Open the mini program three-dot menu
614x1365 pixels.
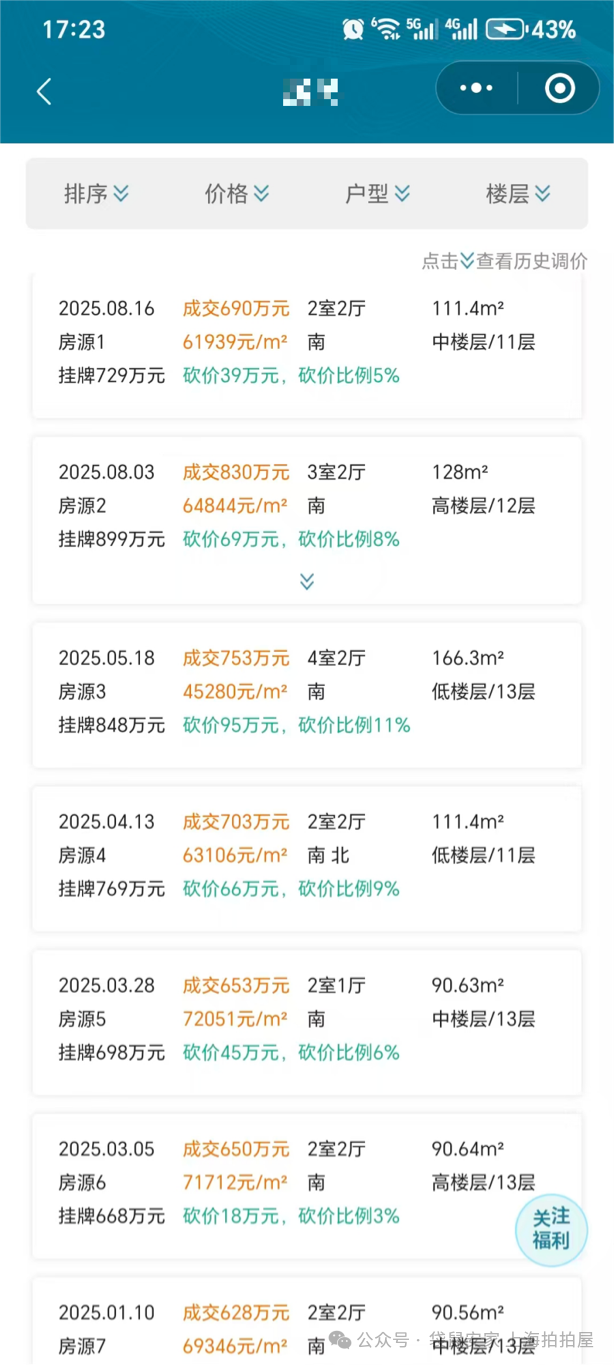476,89
